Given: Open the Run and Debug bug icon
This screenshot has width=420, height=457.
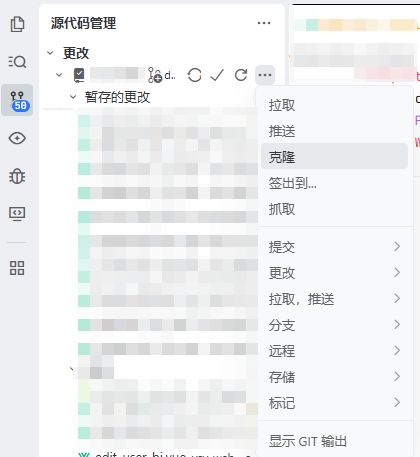Looking at the screenshot, I should (x=17, y=176).
